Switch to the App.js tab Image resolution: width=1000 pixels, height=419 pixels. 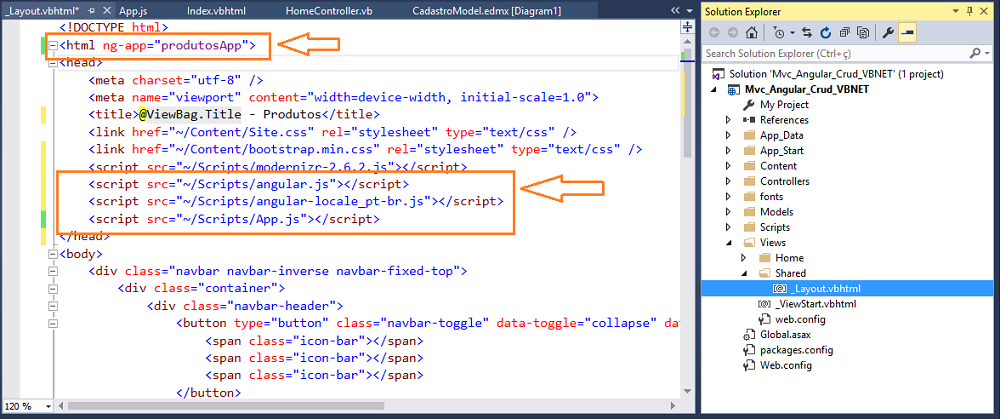coord(133,11)
